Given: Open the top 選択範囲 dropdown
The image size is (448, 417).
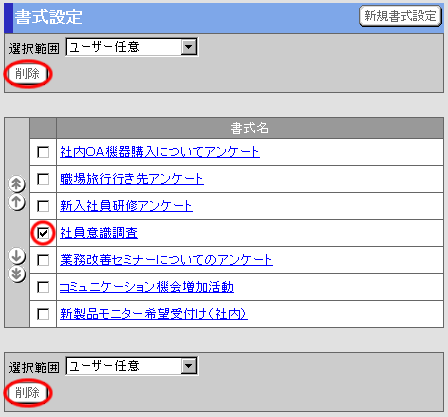Looking at the screenshot, I should pos(132,47).
